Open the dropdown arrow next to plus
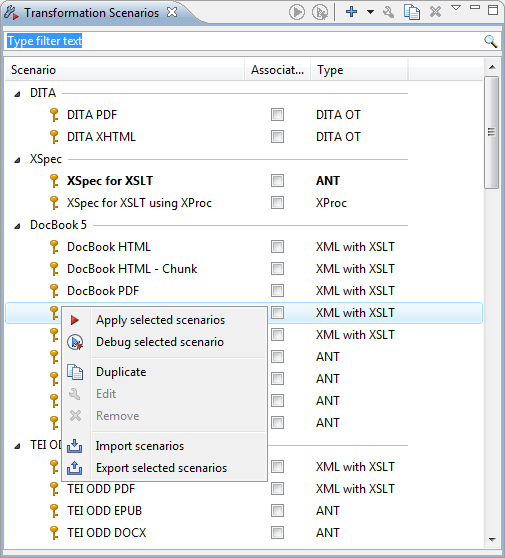 coord(370,12)
